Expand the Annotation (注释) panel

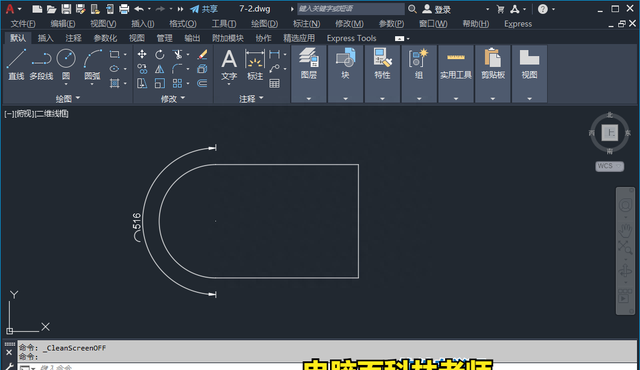click(251, 98)
